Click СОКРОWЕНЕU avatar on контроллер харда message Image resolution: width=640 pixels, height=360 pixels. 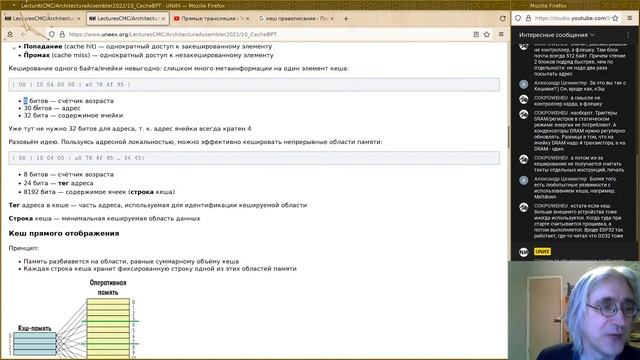pos(524,99)
